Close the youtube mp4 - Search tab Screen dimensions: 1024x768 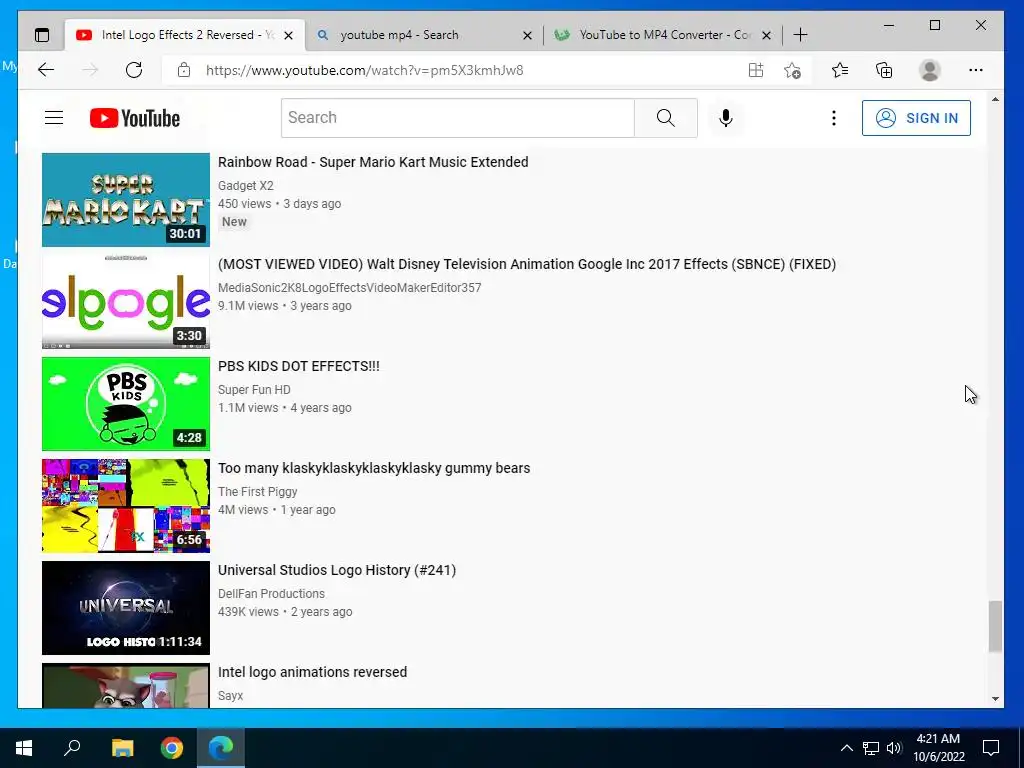click(528, 35)
